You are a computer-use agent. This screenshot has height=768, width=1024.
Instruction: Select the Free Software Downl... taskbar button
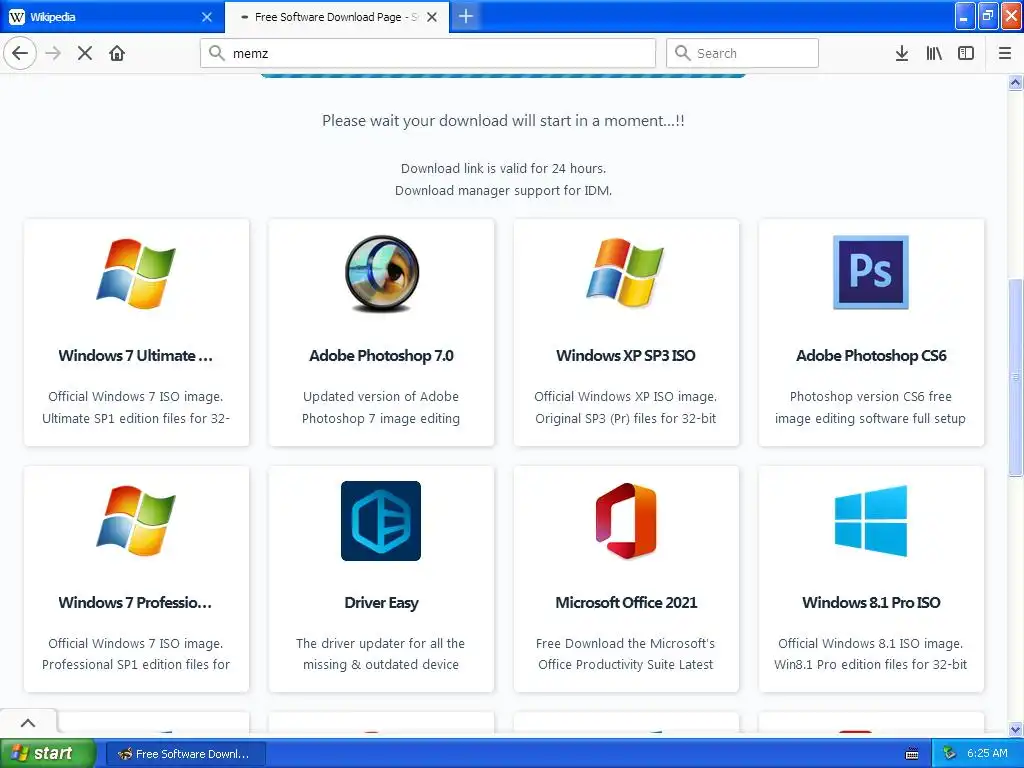pos(185,754)
